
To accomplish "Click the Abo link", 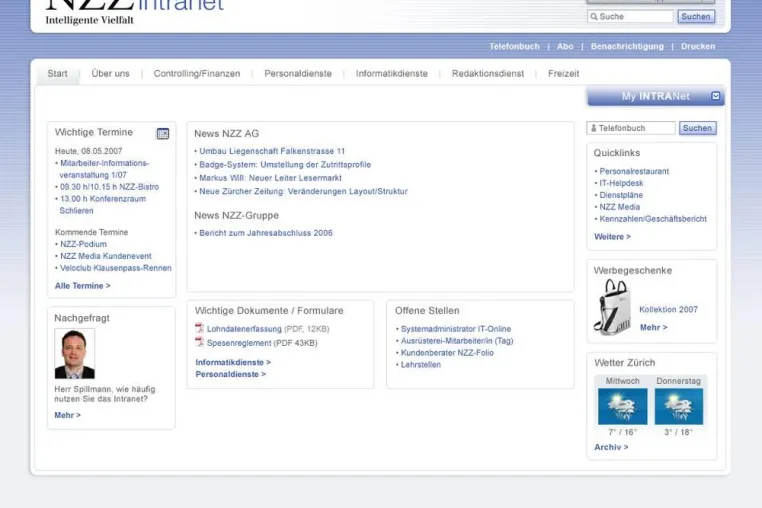I will click(565, 46).
